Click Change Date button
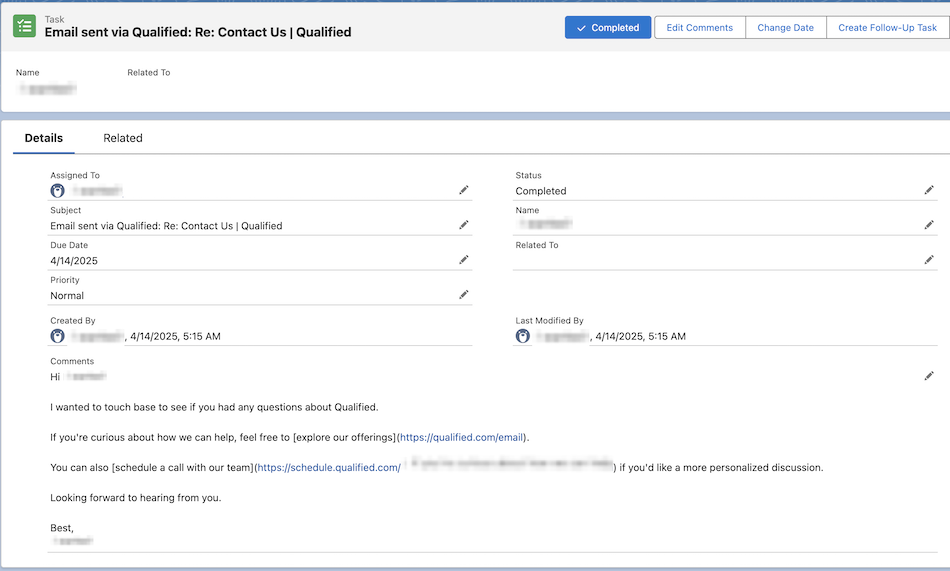Image resolution: width=950 pixels, height=571 pixels. (x=786, y=27)
